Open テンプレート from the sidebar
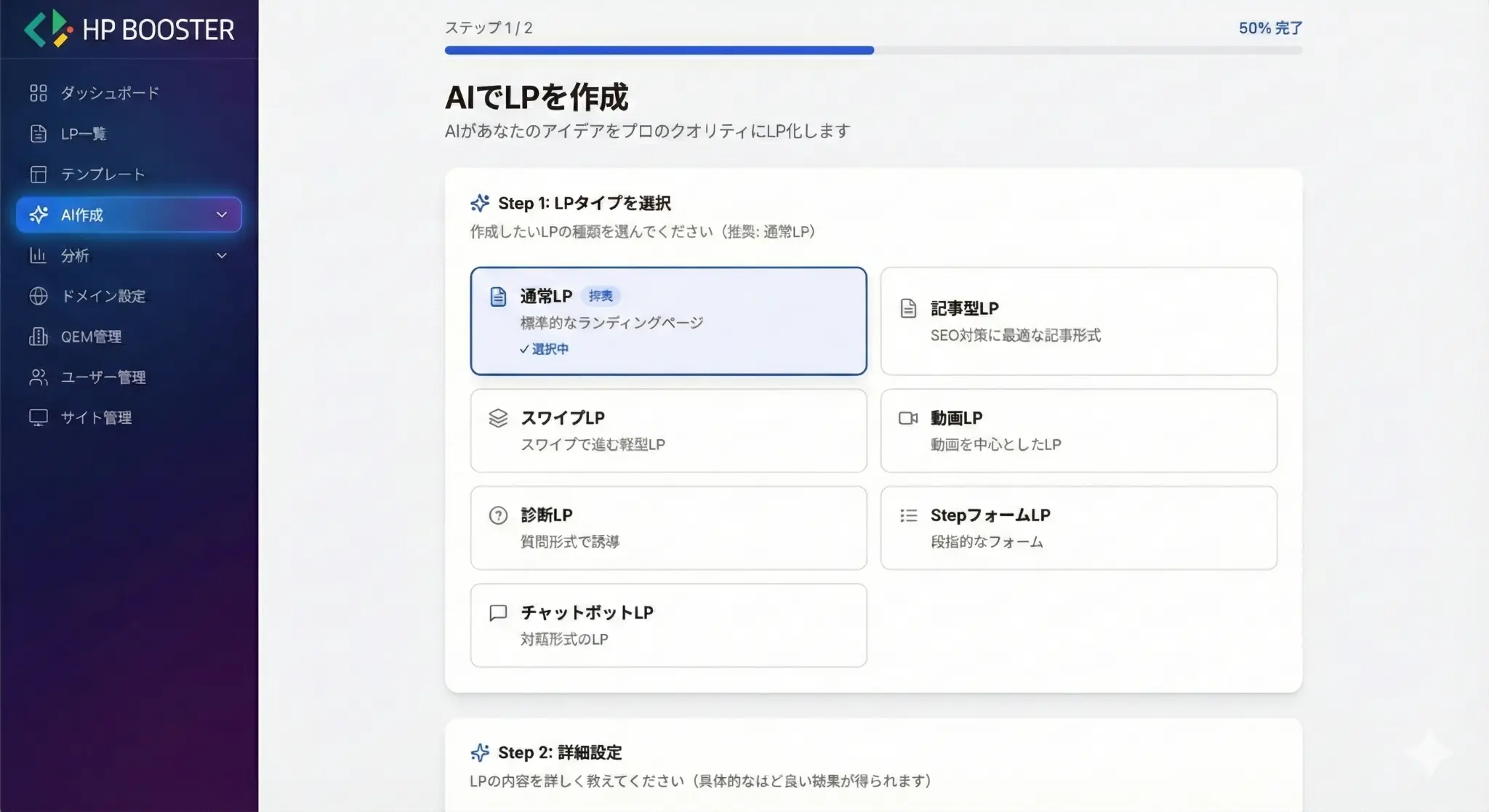Image resolution: width=1489 pixels, height=812 pixels. [103, 174]
